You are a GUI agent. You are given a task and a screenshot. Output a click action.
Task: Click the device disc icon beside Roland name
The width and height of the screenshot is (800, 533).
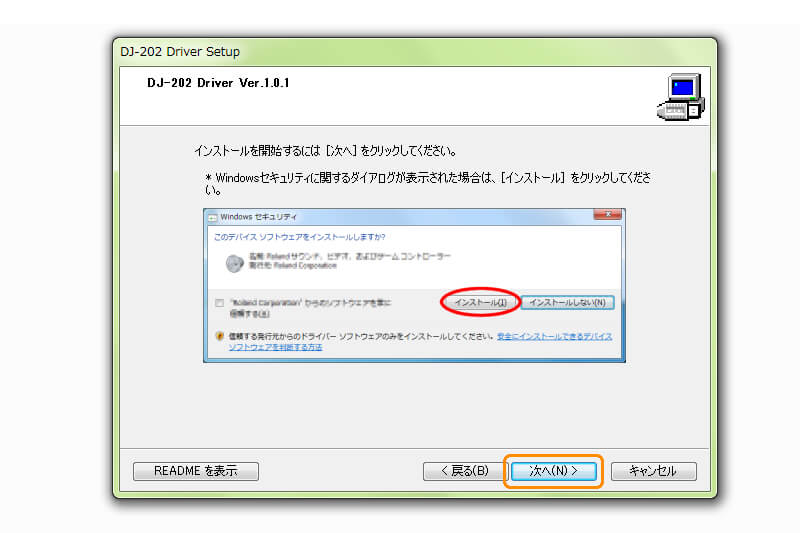pos(235,263)
